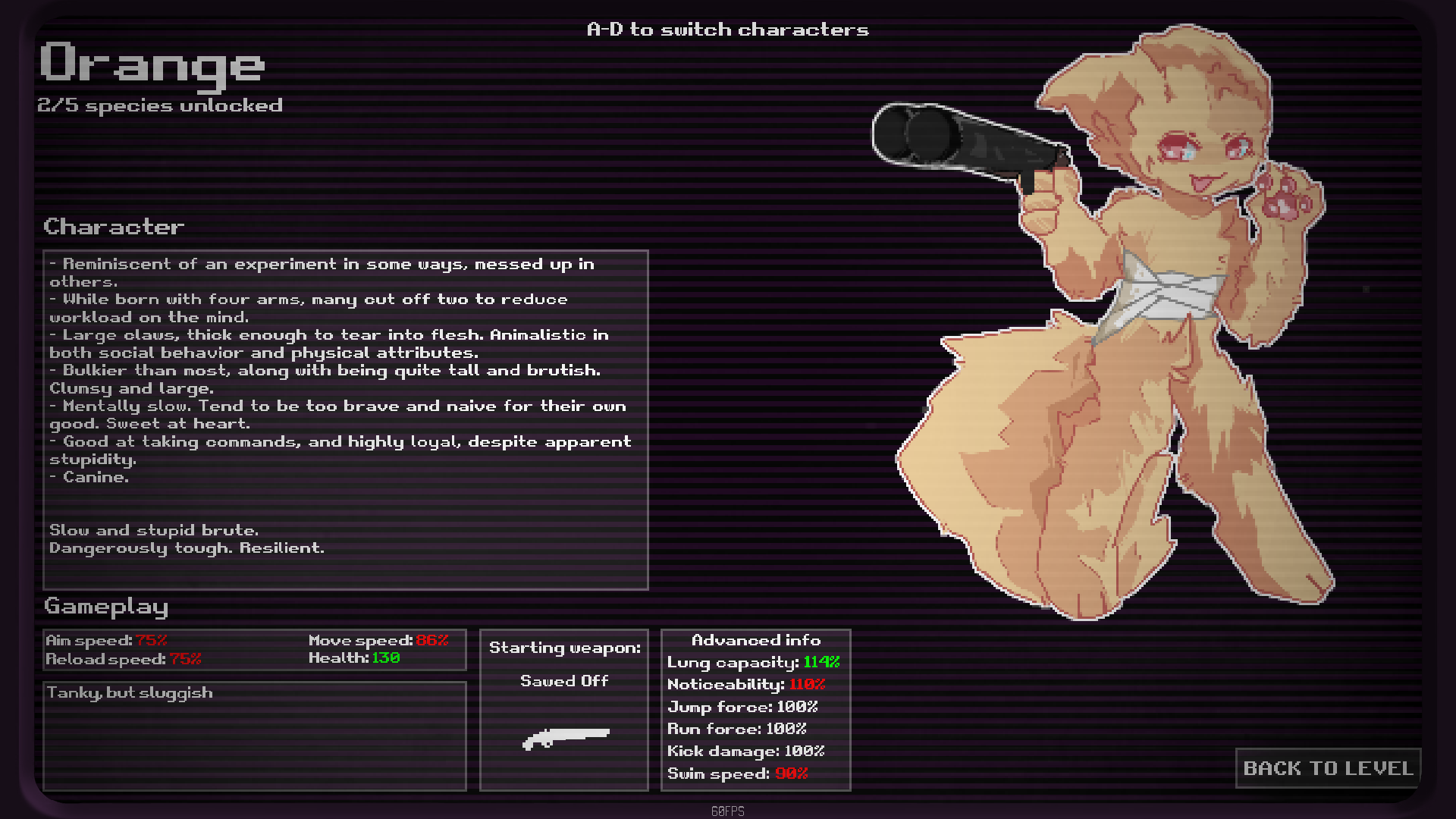
Task: Click the Lung capacity 114% entry
Action: pos(753,662)
